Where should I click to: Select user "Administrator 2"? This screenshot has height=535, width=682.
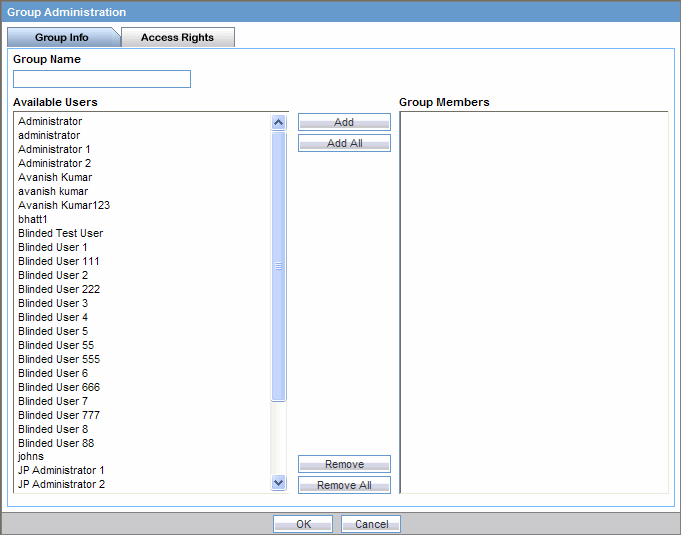pyautogui.click(x=54, y=163)
